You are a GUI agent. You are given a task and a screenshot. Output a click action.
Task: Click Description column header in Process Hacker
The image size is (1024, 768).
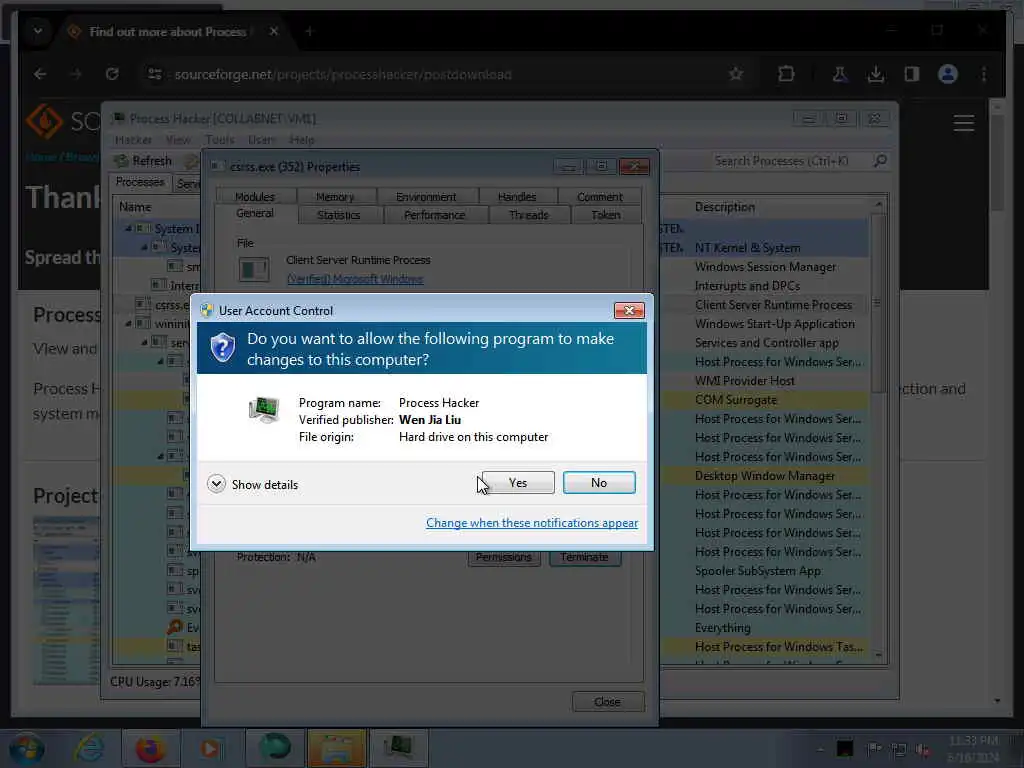click(725, 207)
